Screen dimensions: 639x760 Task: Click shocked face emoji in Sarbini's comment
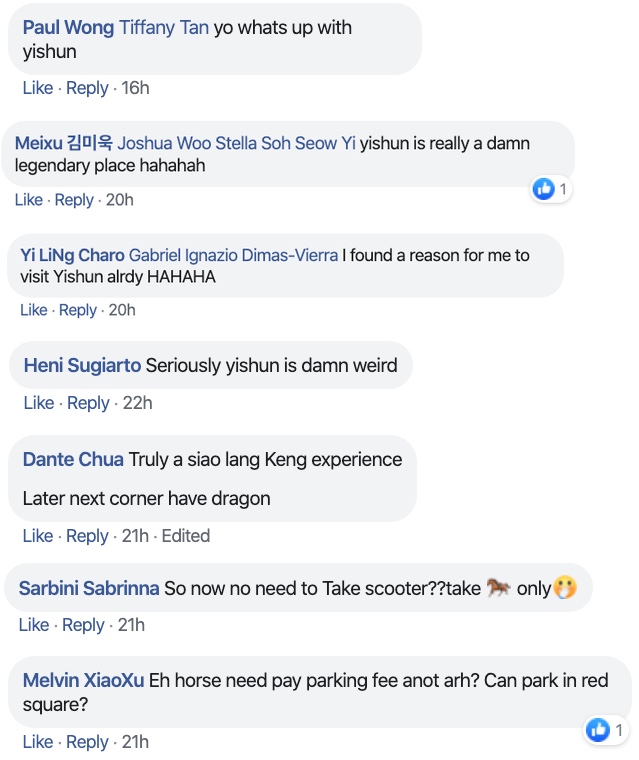[x=565, y=588]
